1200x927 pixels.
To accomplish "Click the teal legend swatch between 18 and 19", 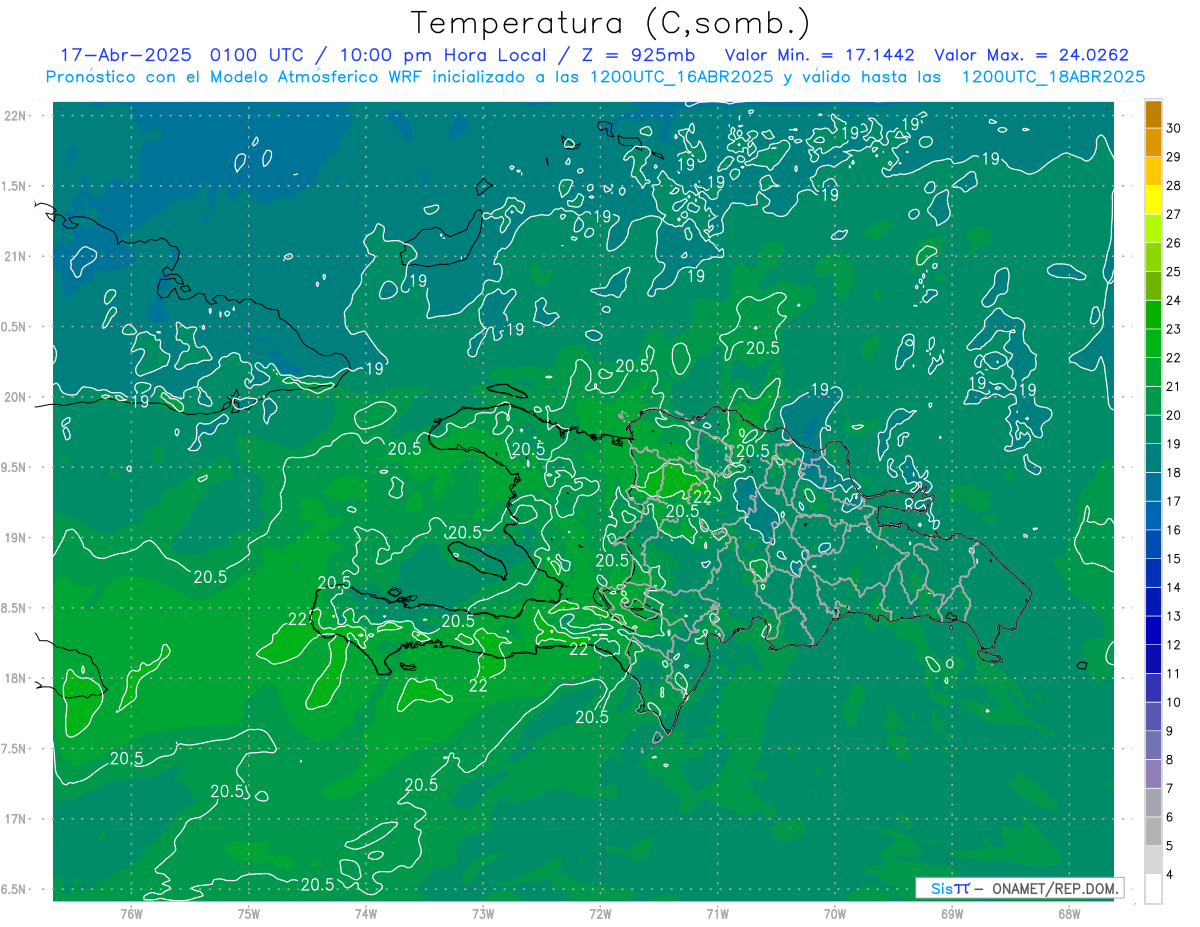I will pos(1153,458).
